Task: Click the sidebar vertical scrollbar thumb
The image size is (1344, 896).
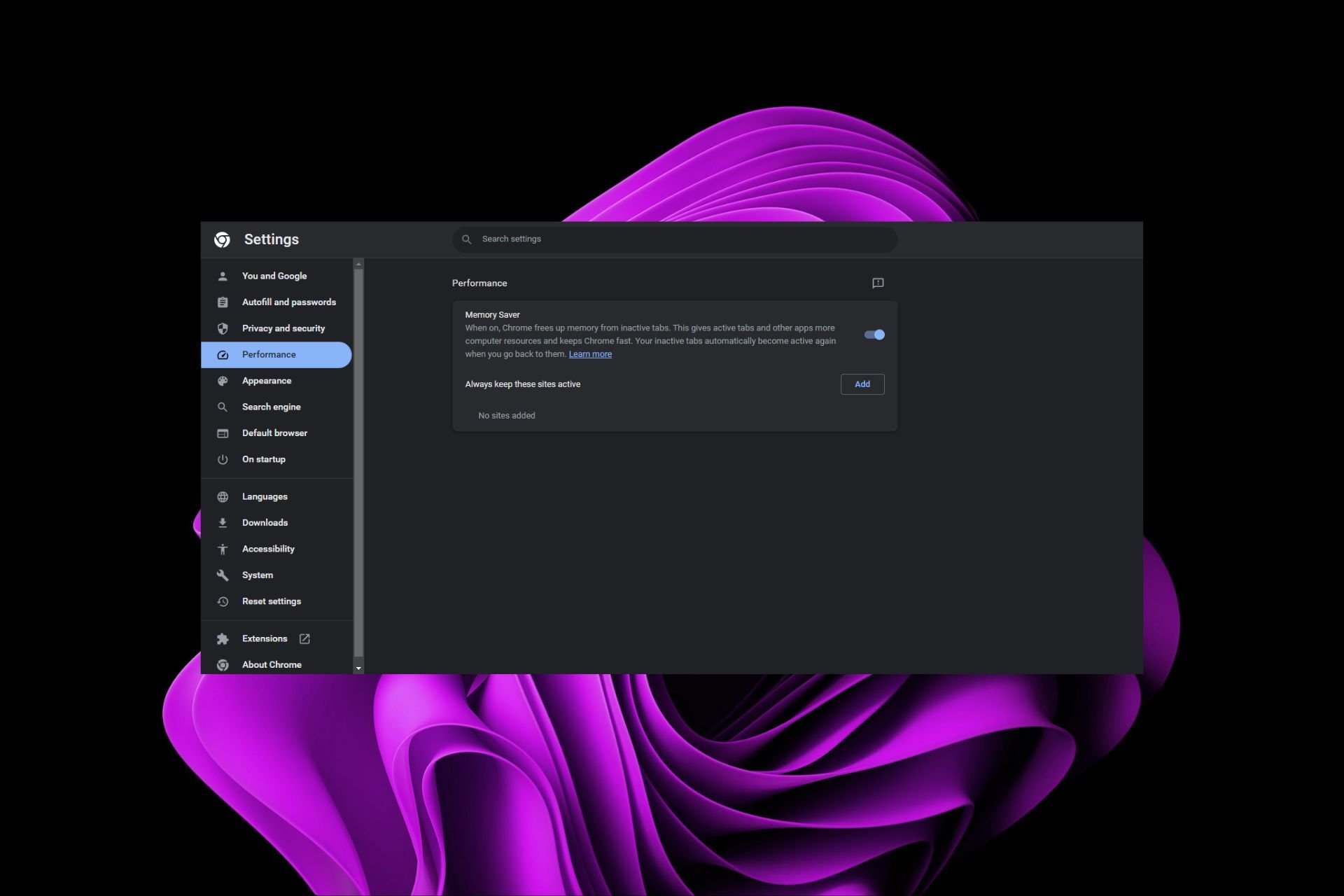Action: point(358,463)
